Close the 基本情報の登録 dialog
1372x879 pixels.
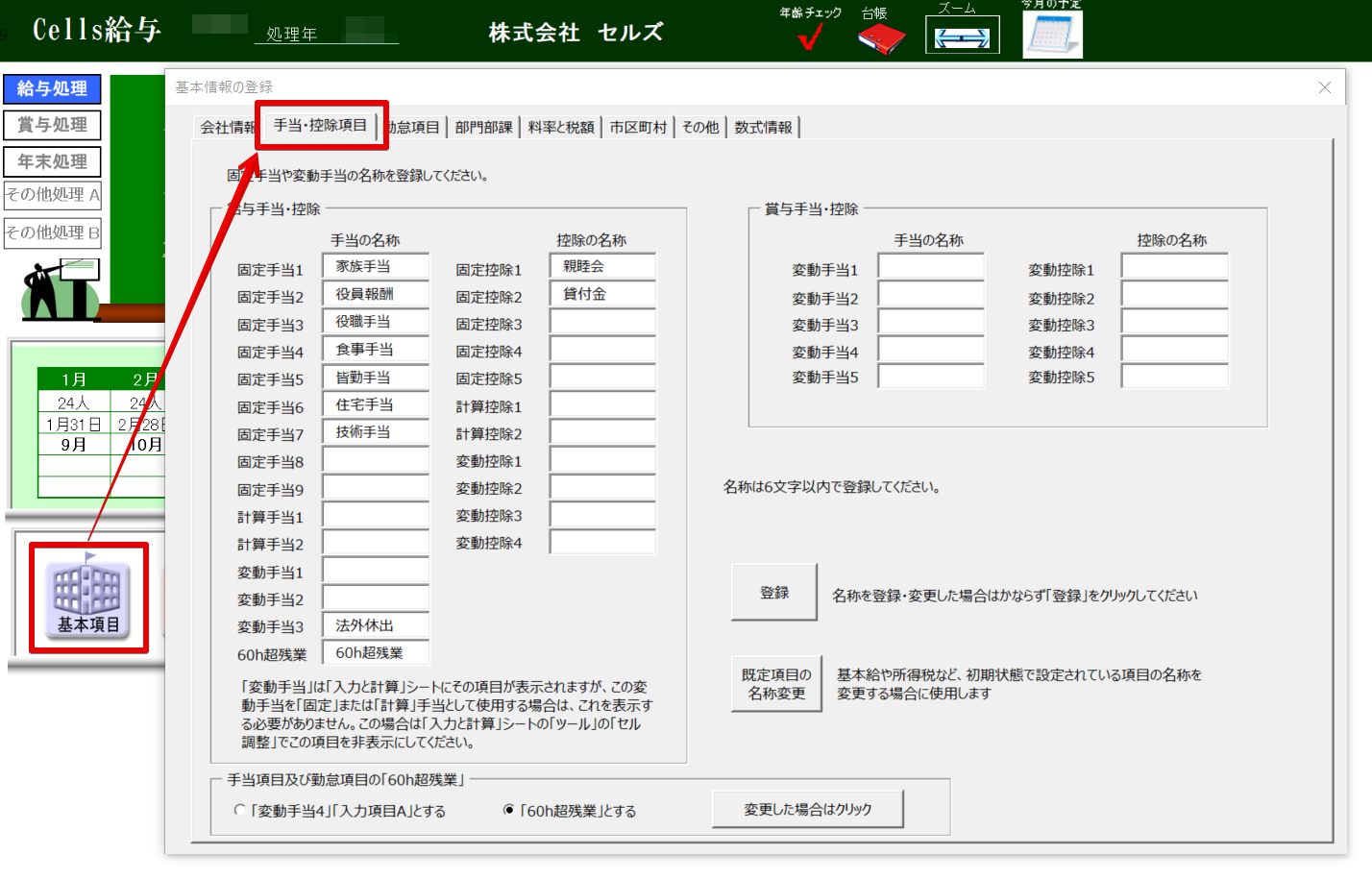1324,87
